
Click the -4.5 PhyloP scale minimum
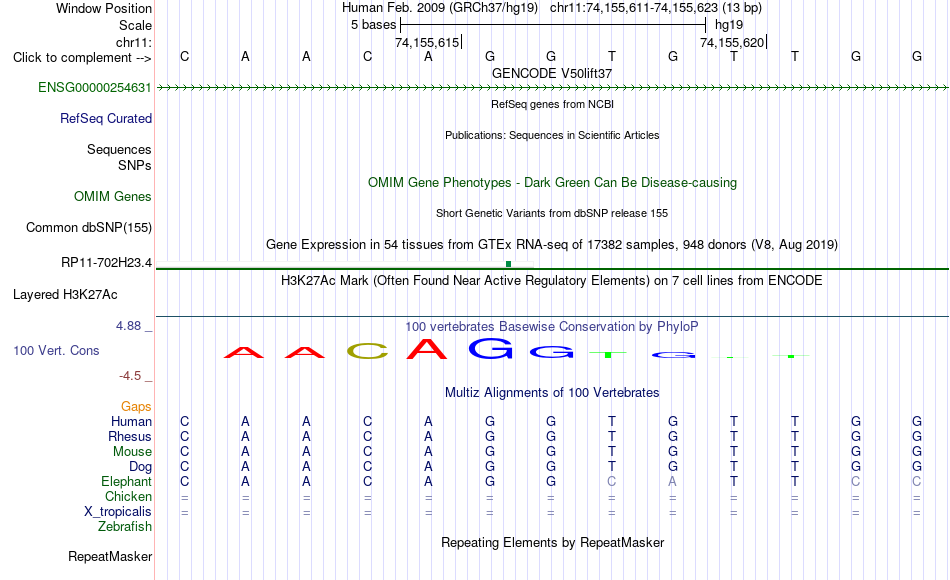(130, 376)
